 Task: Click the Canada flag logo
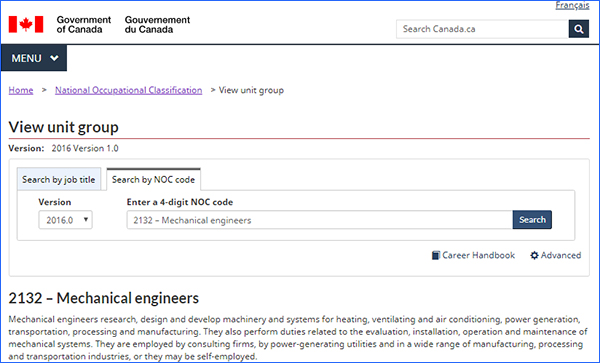click(x=26, y=24)
